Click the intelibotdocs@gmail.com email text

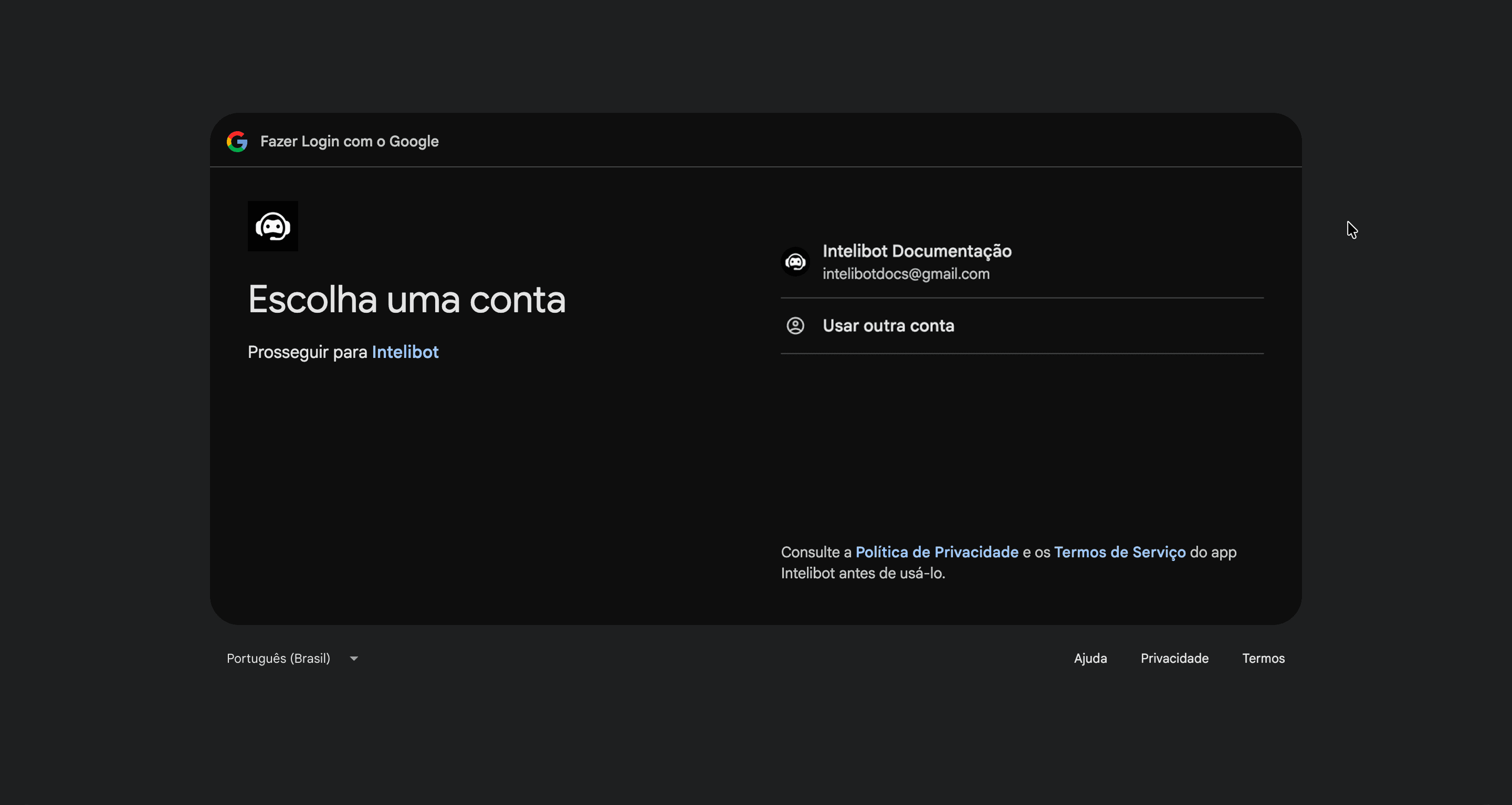(906, 274)
